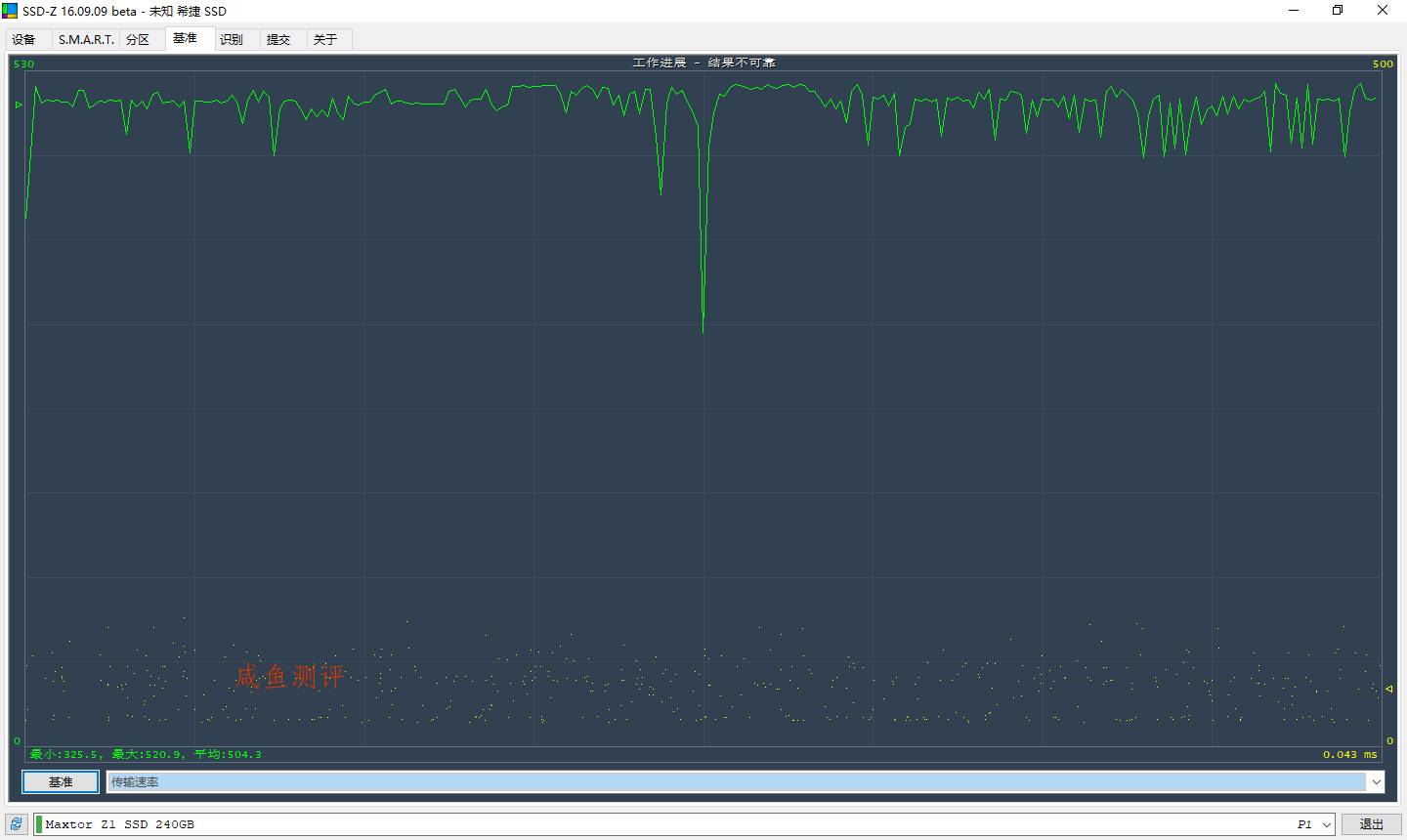Click the 工作进展 progress title text
Viewport: 1407px width, 840px height.
703,63
